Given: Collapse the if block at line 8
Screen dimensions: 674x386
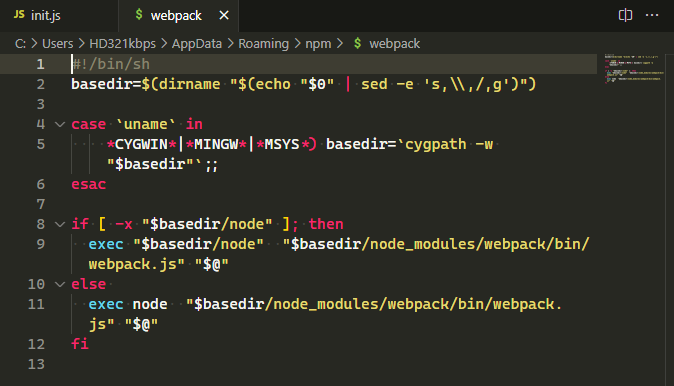Looking at the screenshot, I should pos(60,224).
